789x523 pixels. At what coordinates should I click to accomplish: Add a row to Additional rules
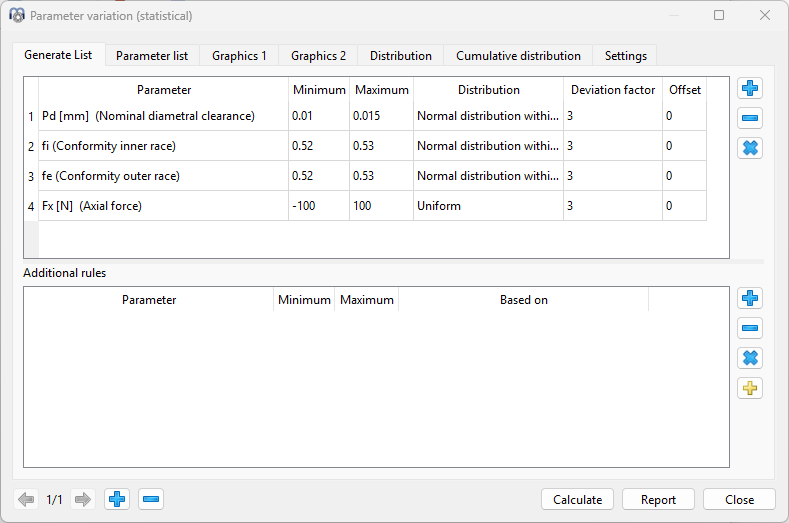coord(750,298)
